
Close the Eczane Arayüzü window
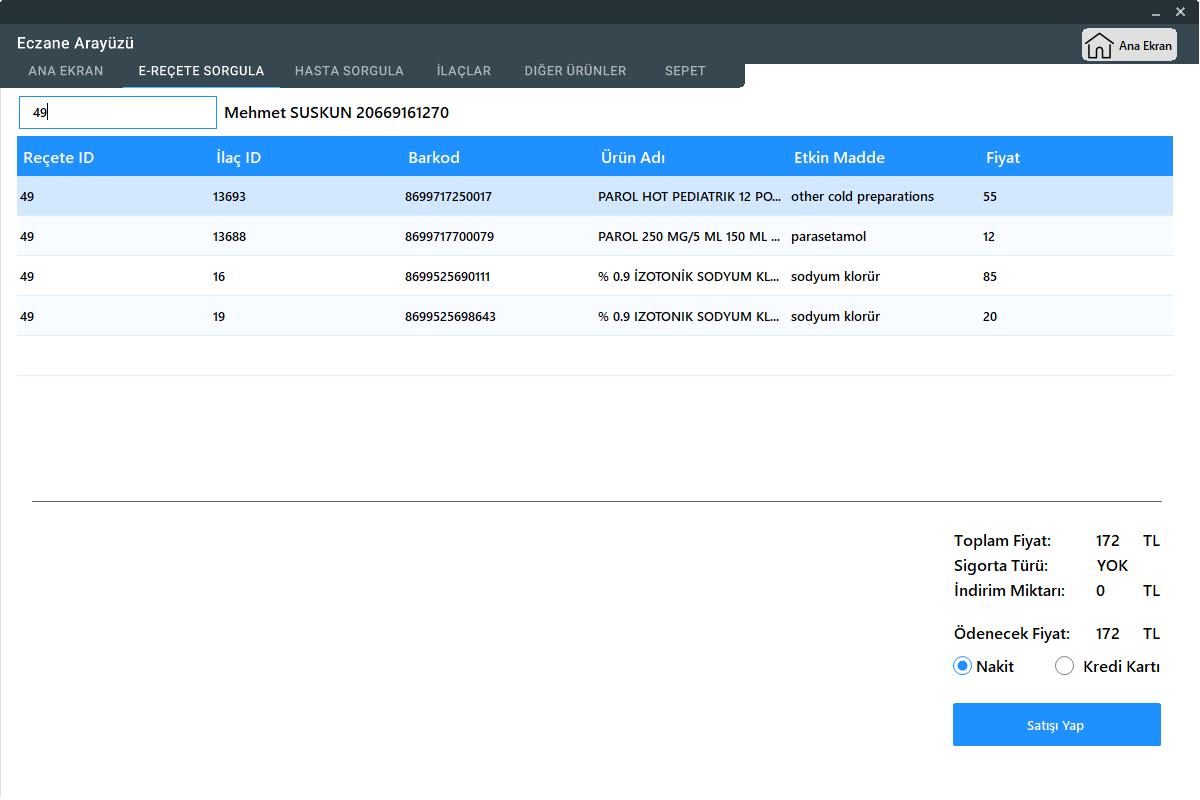pyautogui.click(x=1181, y=12)
